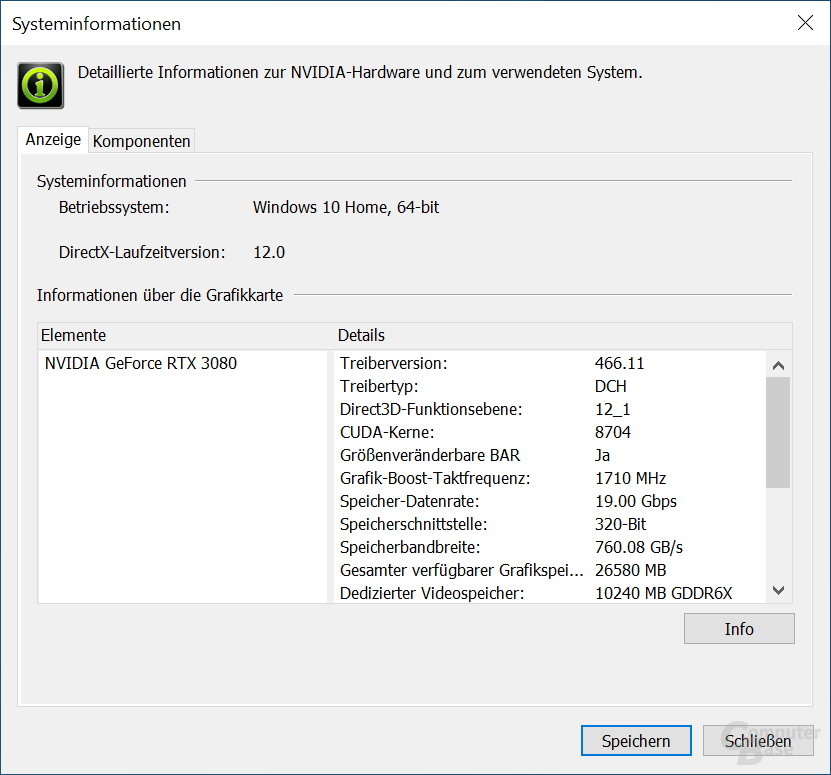
Task: Select NVIDIA GeForce RTX 3080 entry
Action: [x=141, y=363]
